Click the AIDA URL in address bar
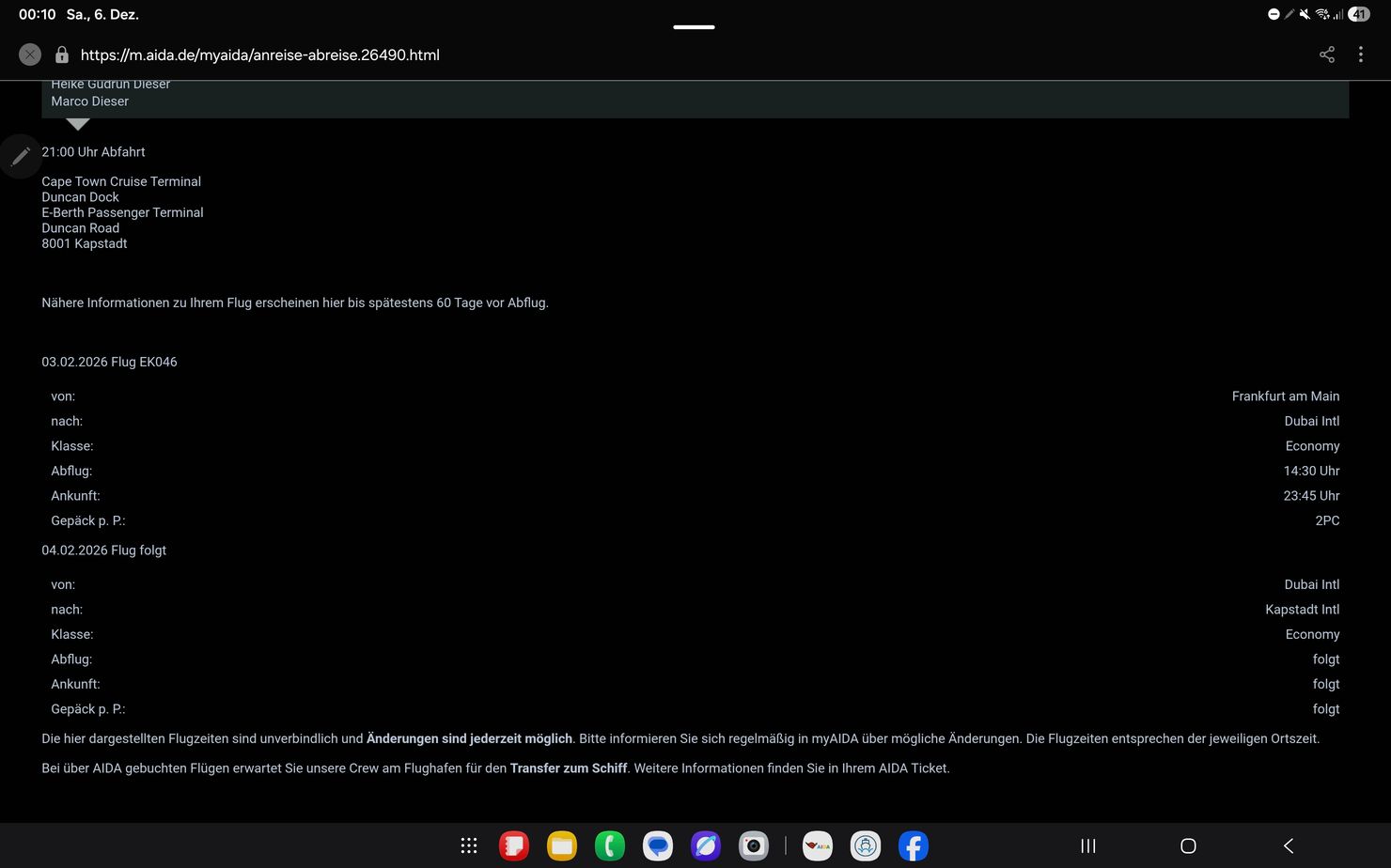Viewport: 1391px width, 868px height. tap(259, 54)
